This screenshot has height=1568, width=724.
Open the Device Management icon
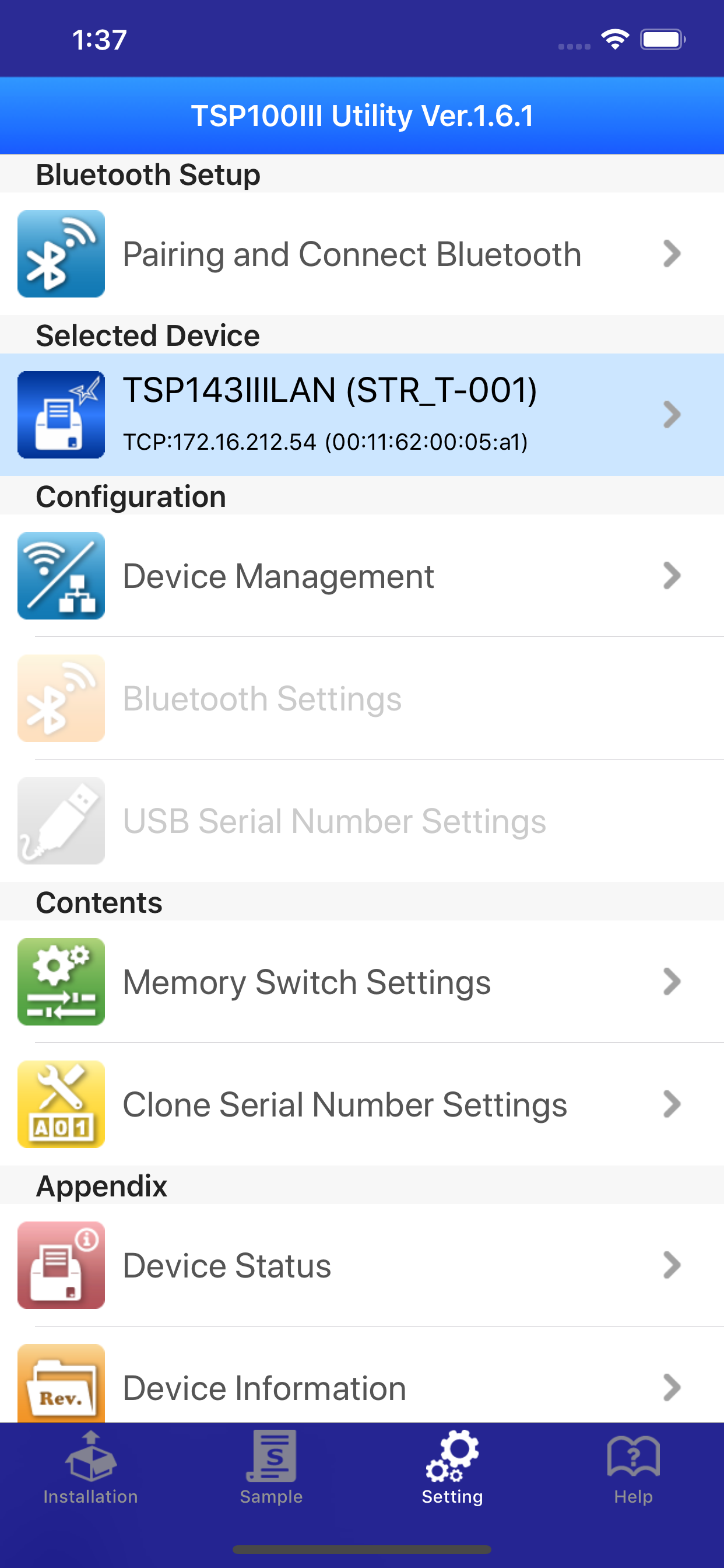tap(61, 575)
